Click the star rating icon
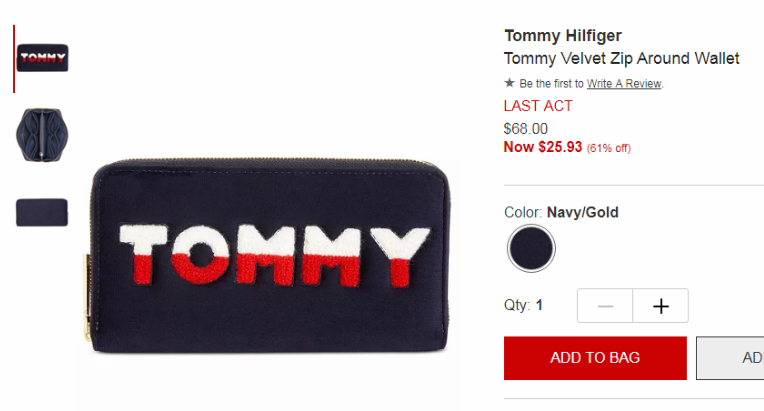The width and height of the screenshot is (764, 411). [509, 83]
